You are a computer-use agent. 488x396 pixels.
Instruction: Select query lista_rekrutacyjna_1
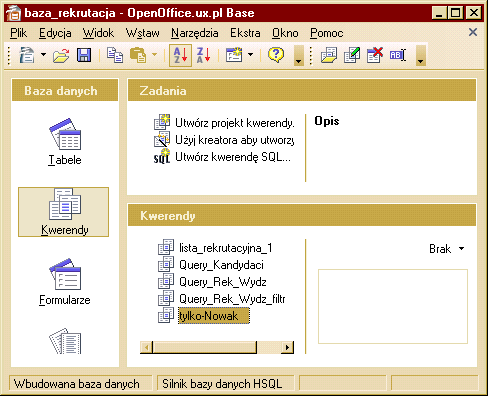(x=226, y=248)
